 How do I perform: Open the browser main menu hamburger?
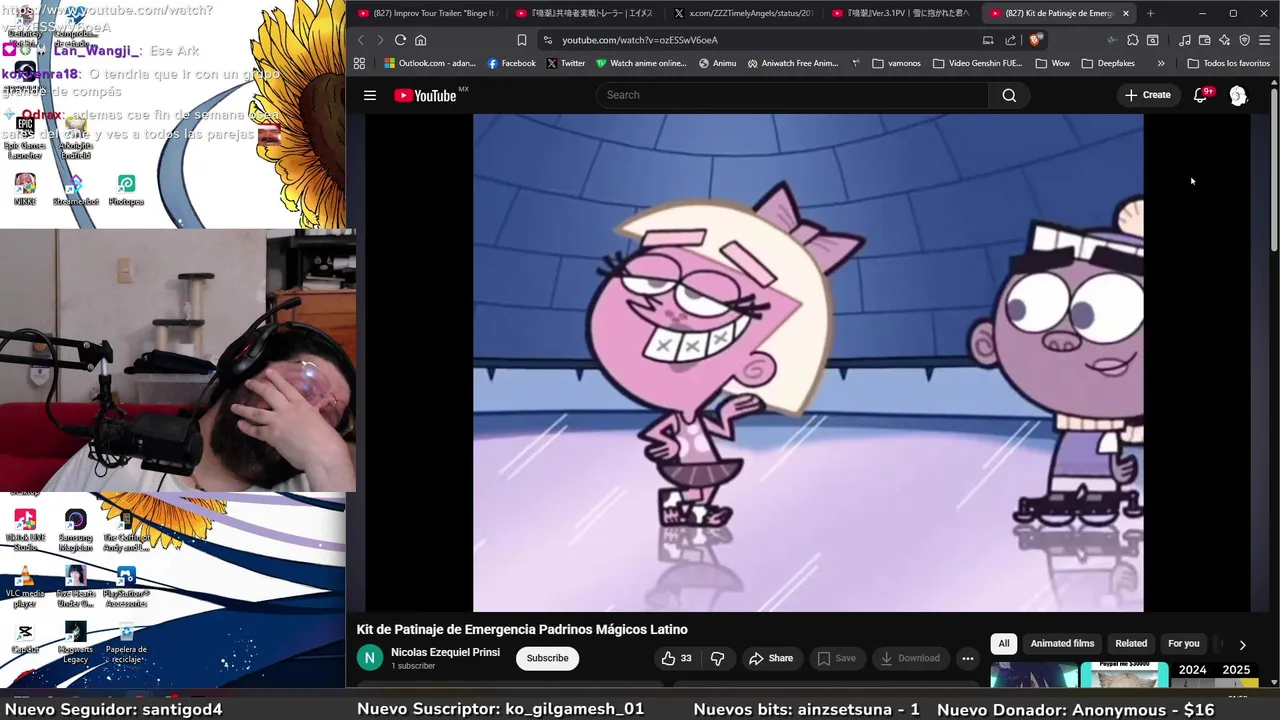pyautogui.click(x=1264, y=40)
